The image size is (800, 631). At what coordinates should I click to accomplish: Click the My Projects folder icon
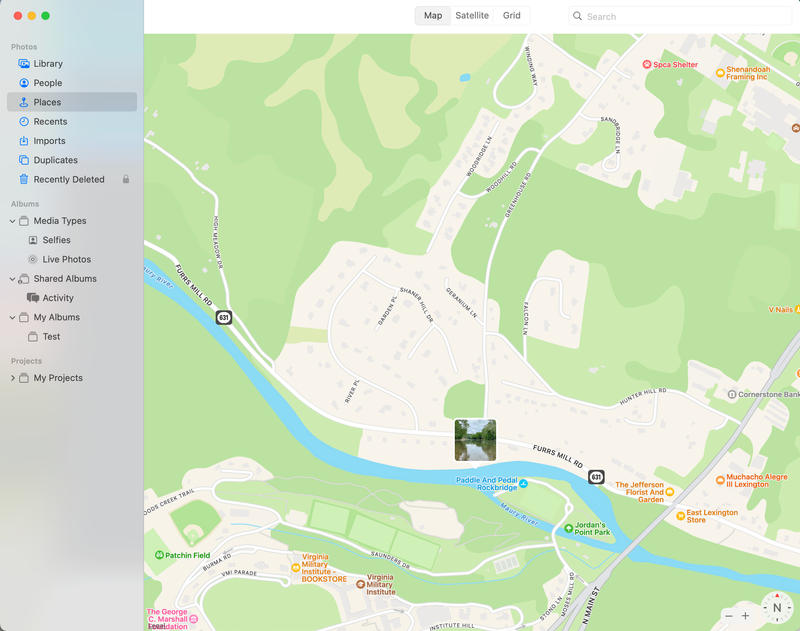pyautogui.click(x=23, y=378)
